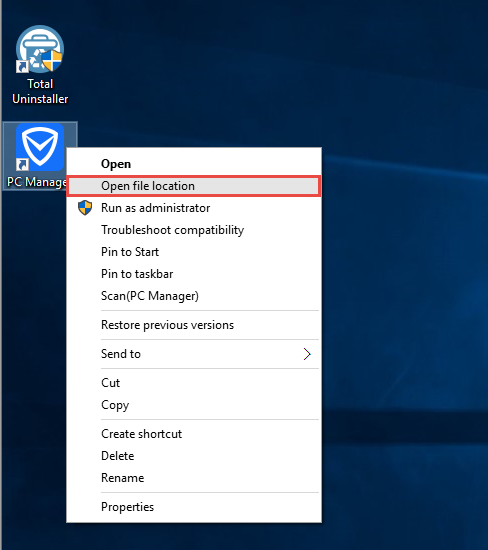Choose Create shortcut
This screenshot has height=550, width=488.
[194, 434]
